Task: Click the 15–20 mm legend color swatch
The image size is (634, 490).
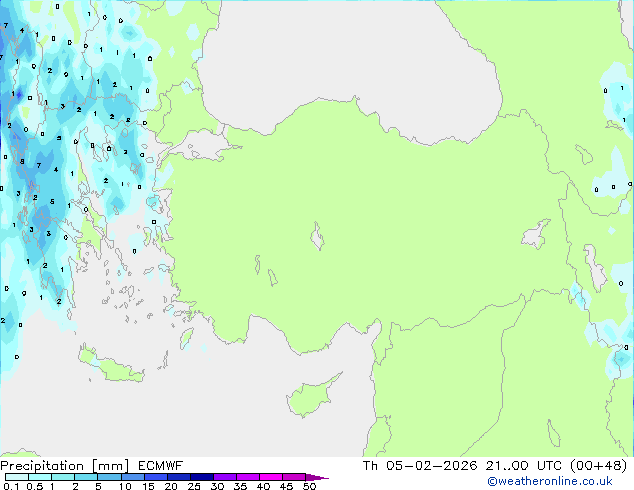Action: coord(155,477)
